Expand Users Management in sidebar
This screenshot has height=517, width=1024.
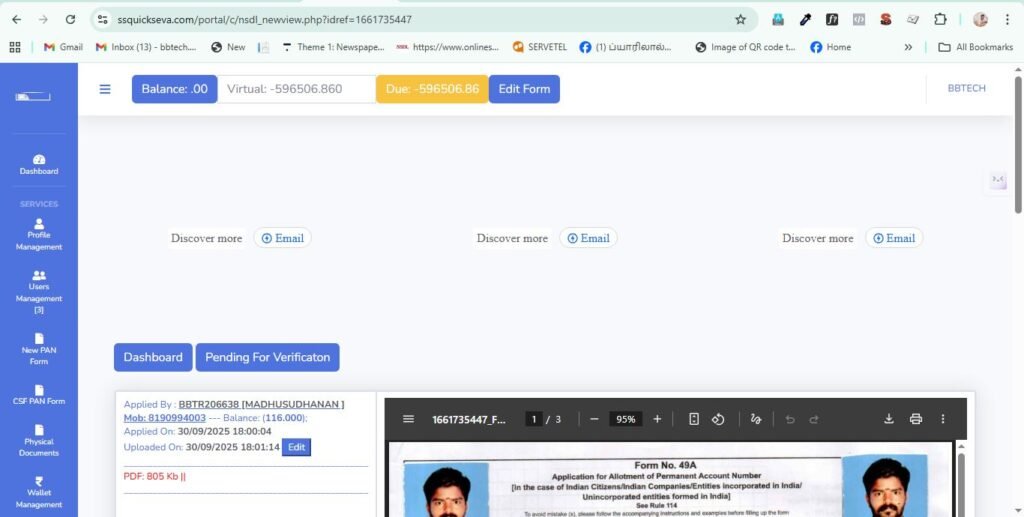[x=39, y=291]
